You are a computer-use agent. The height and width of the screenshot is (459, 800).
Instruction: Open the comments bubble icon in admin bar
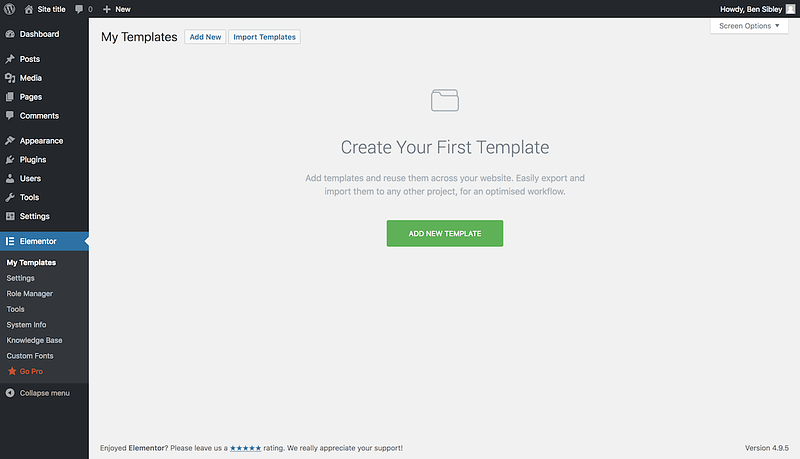[x=79, y=9]
